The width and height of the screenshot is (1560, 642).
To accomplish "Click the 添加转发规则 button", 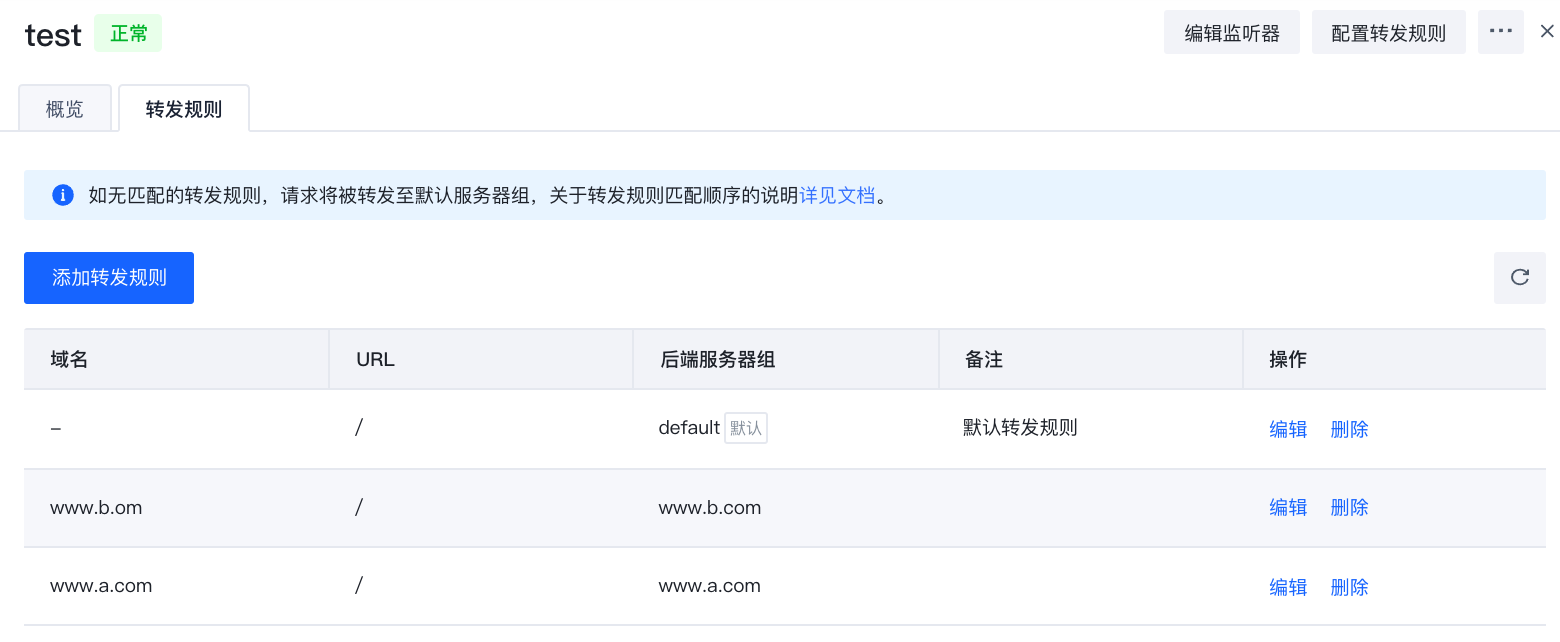I will coord(109,278).
